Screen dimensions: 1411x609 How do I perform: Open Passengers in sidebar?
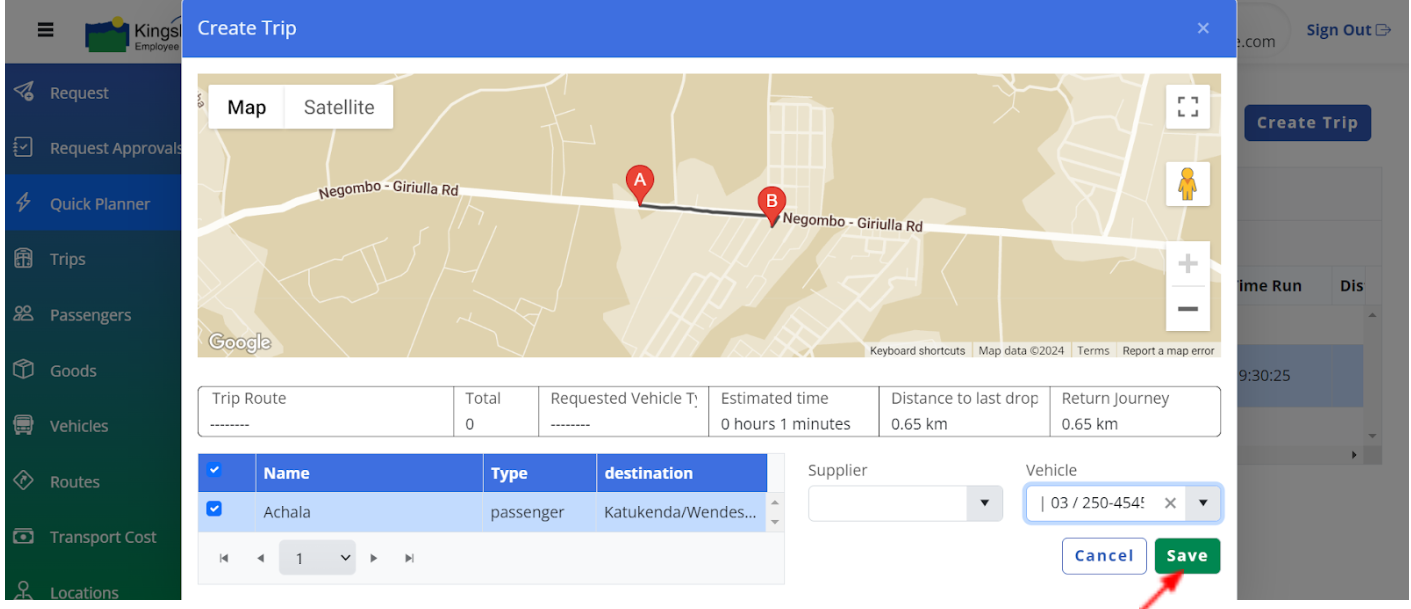coord(93,314)
